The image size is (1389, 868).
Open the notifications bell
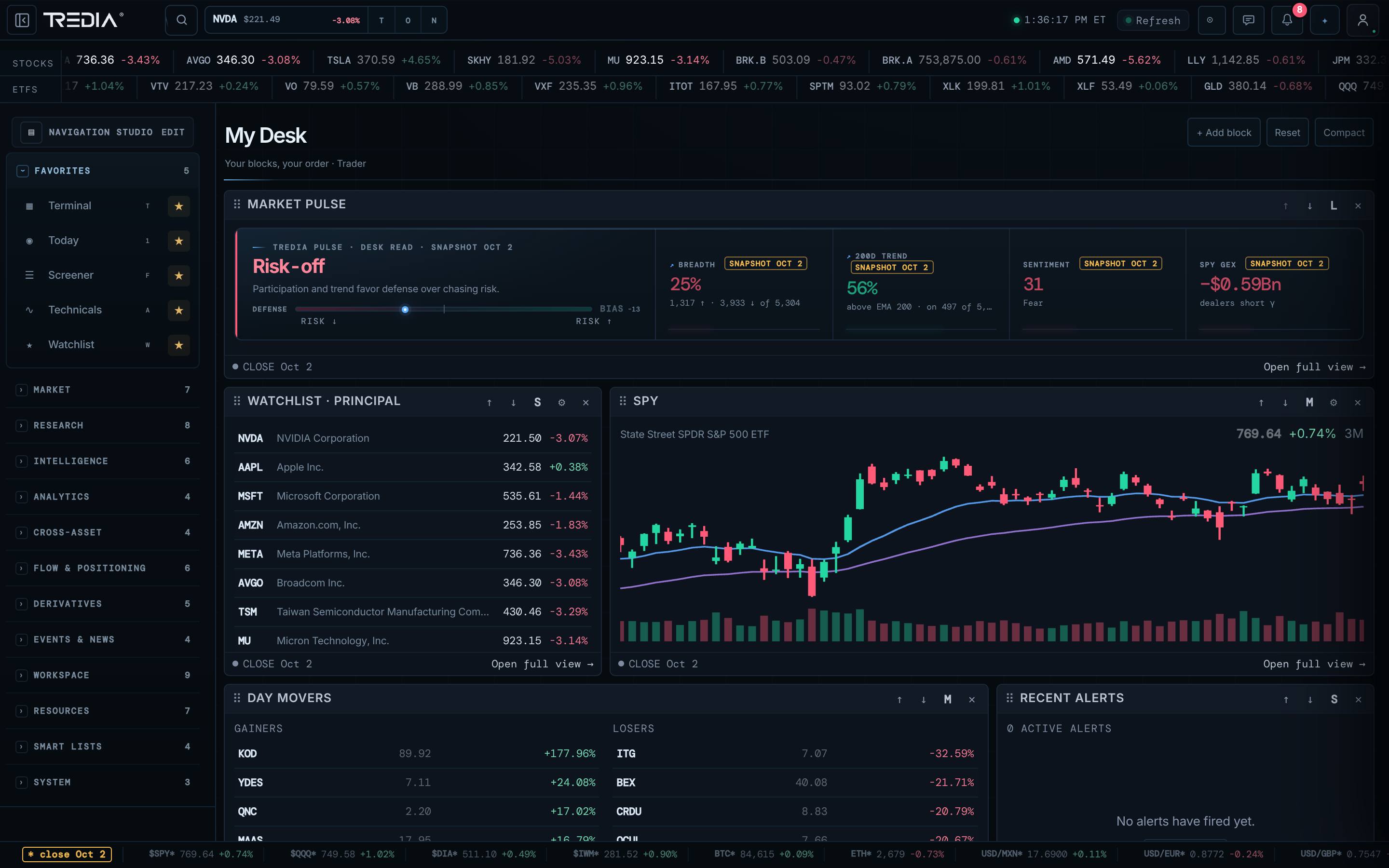[x=1287, y=20]
